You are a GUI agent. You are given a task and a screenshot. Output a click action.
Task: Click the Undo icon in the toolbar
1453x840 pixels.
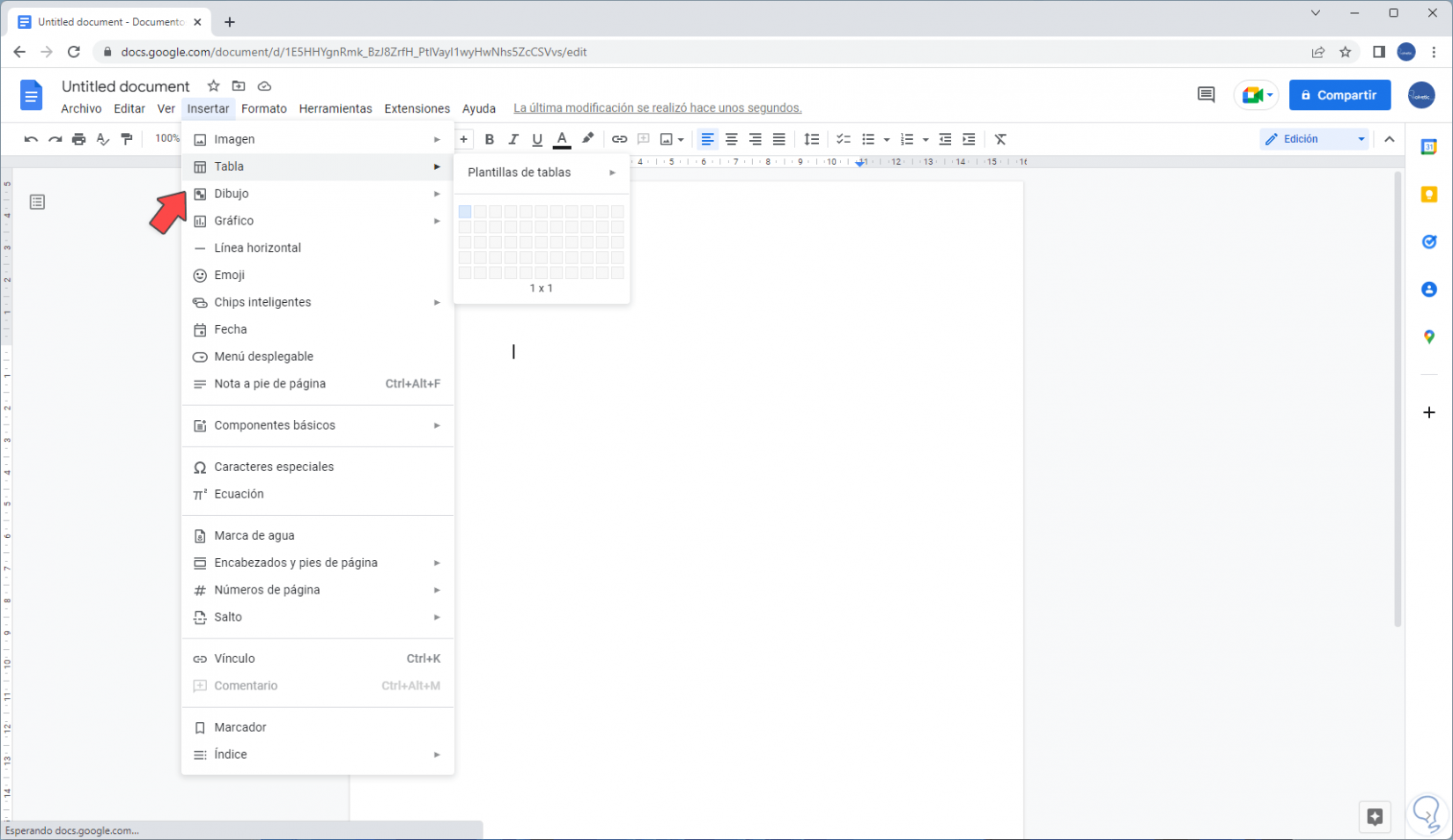(31, 139)
